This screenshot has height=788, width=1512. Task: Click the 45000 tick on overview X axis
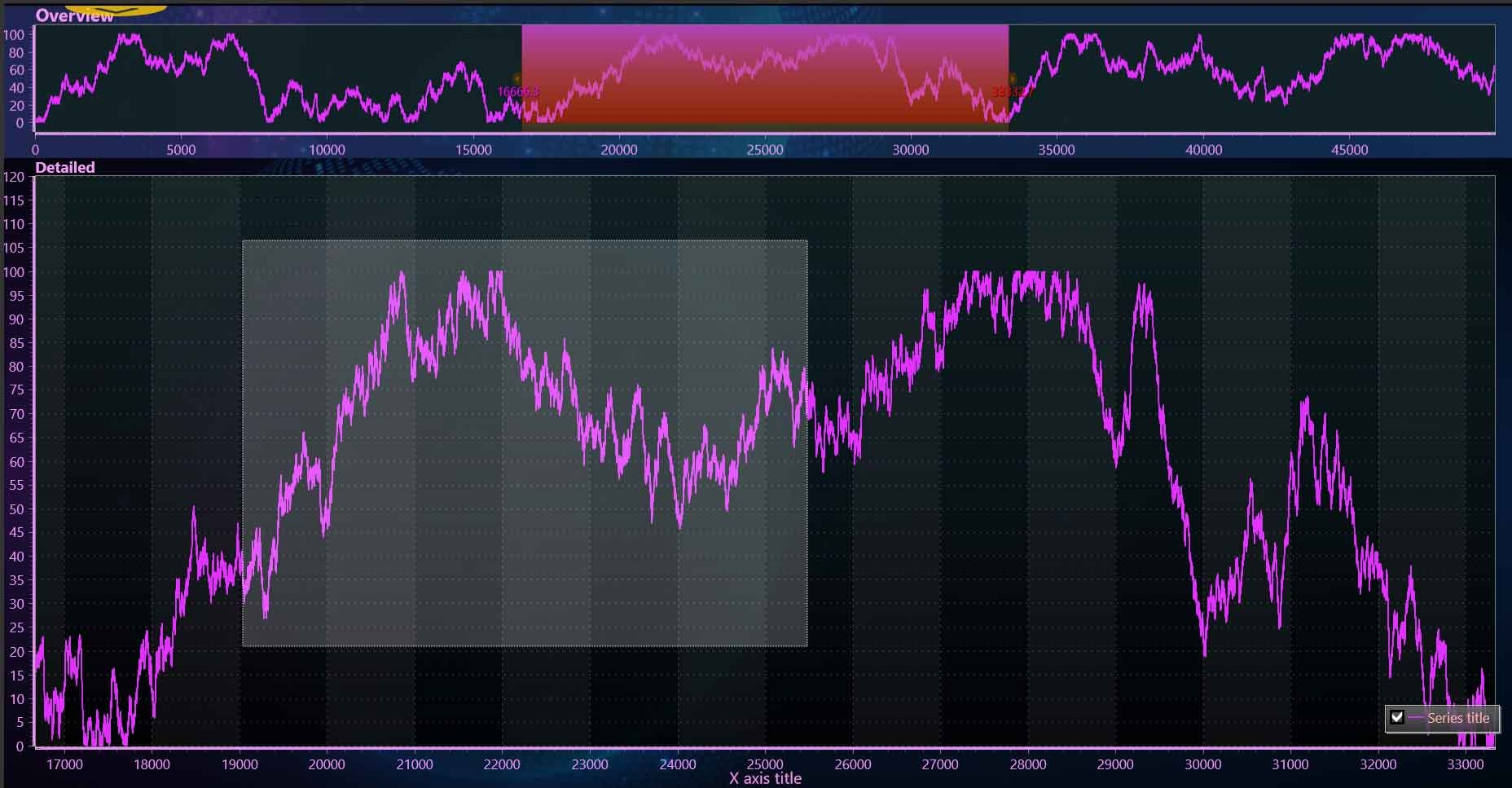pyautogui.click(x=1349, y=150)
